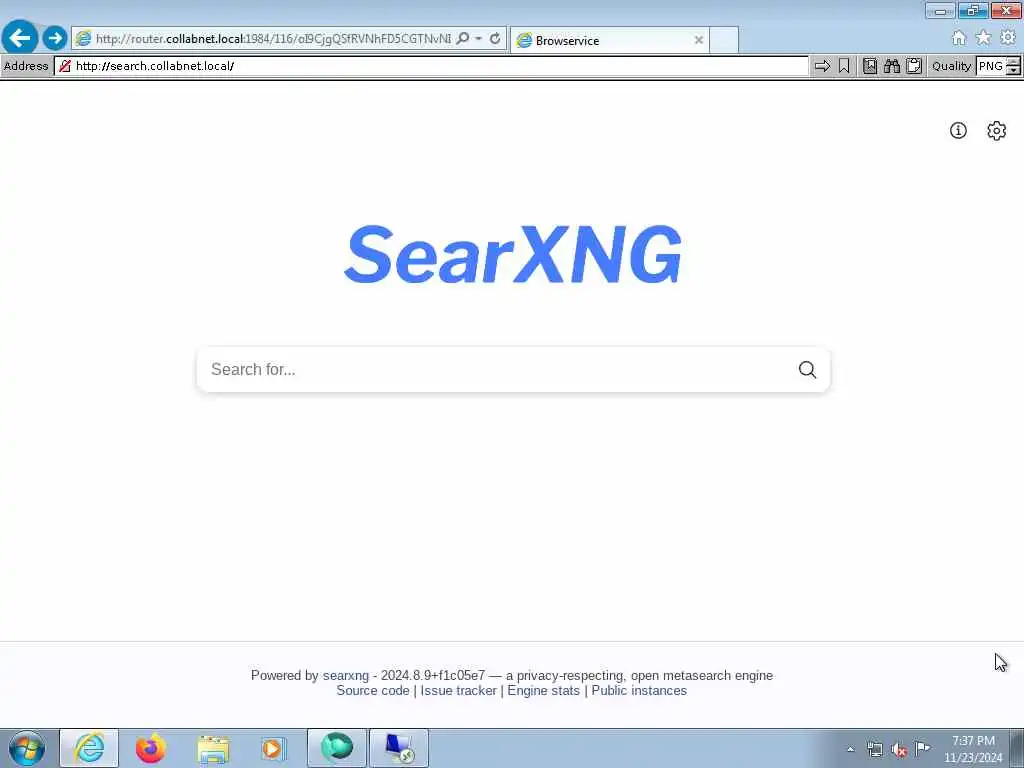Open IE tools gear menu
The width and height of the screenshot is (1024, 768).
click(x=1008, y=38)
